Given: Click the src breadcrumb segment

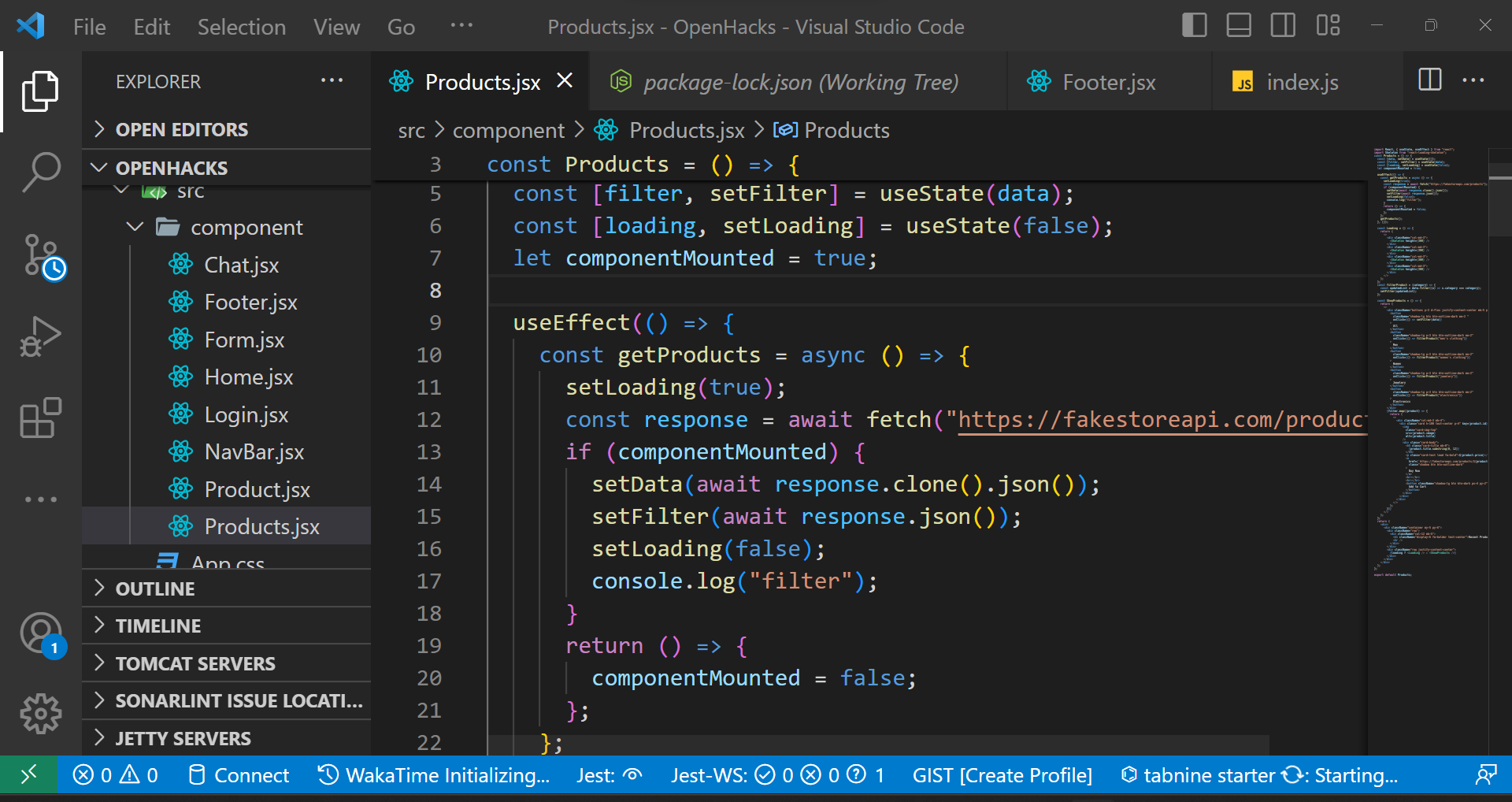Looking at the screenshot, I should (411, 130).
